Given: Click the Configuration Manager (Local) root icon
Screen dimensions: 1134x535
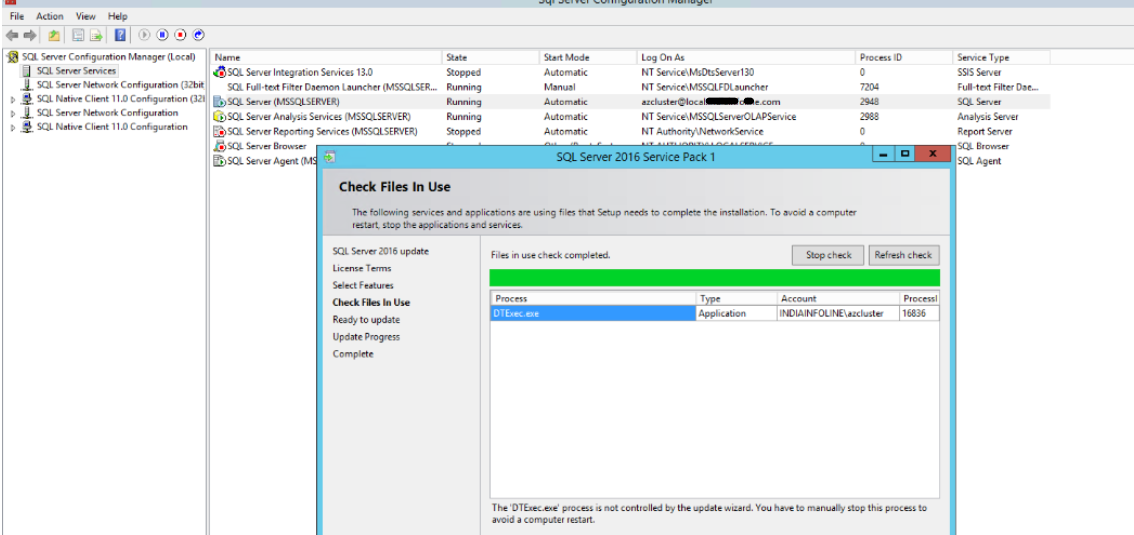Looking at the screenshot, I should (13, 57).
